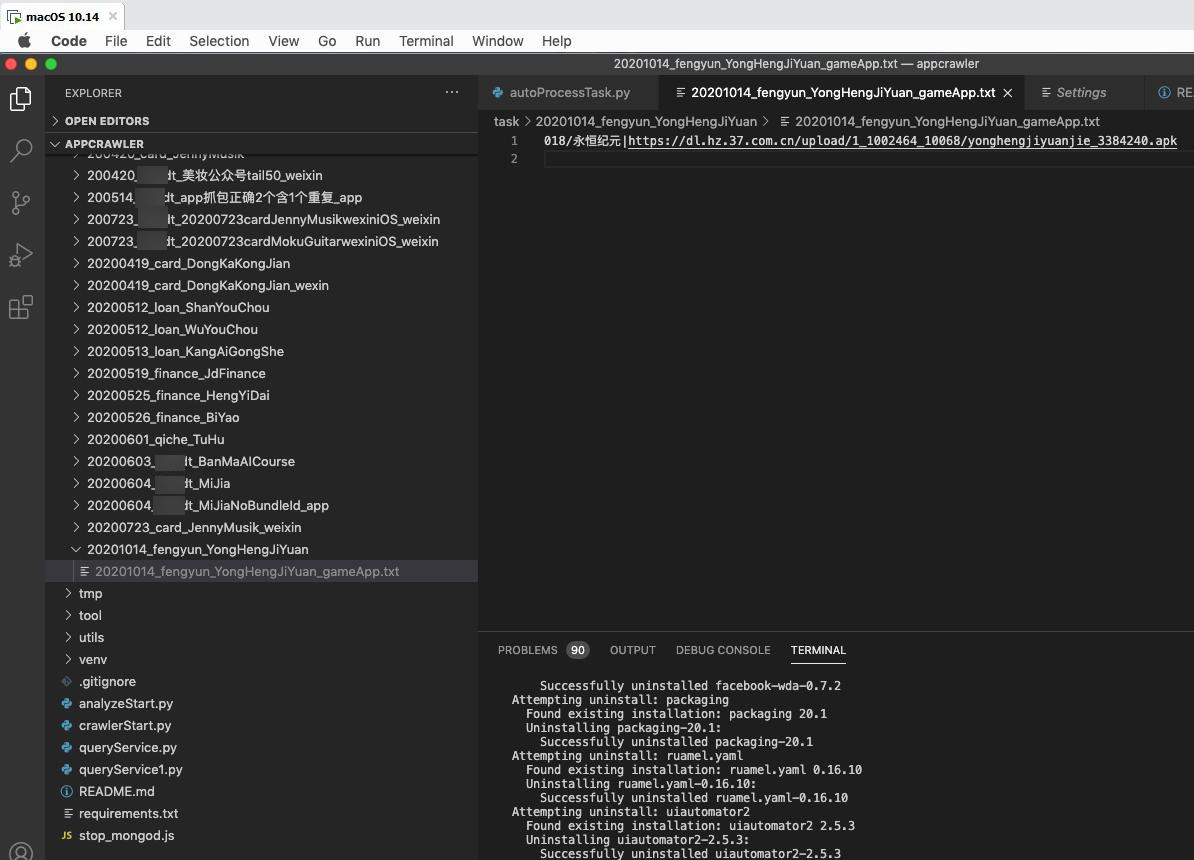1194x860 pixels.
Task: Click the Python icon on autoProcessTask.py tab
Action: point(497,92)
